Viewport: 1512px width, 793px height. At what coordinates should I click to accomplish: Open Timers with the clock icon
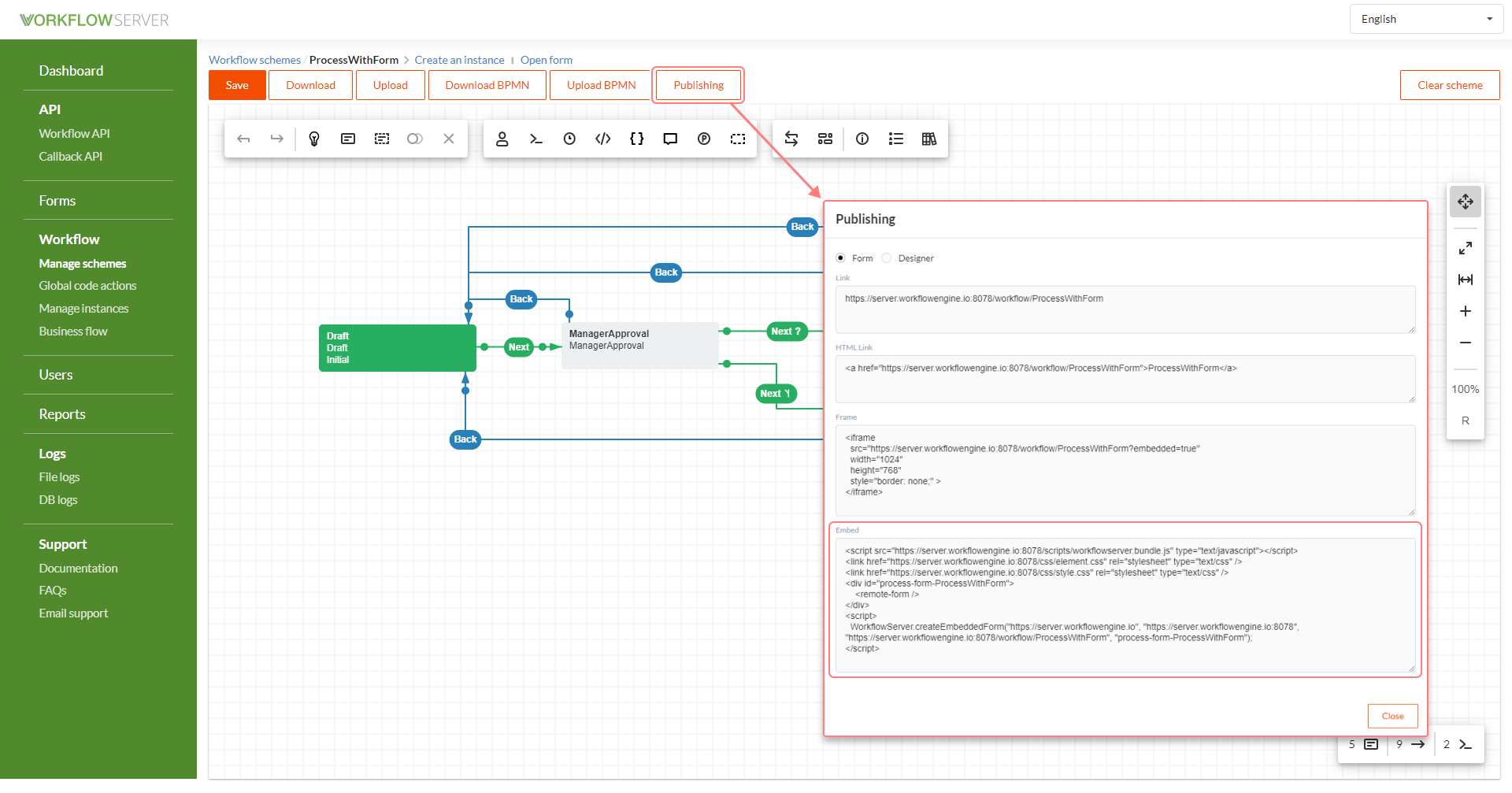[x=569, y=139]
